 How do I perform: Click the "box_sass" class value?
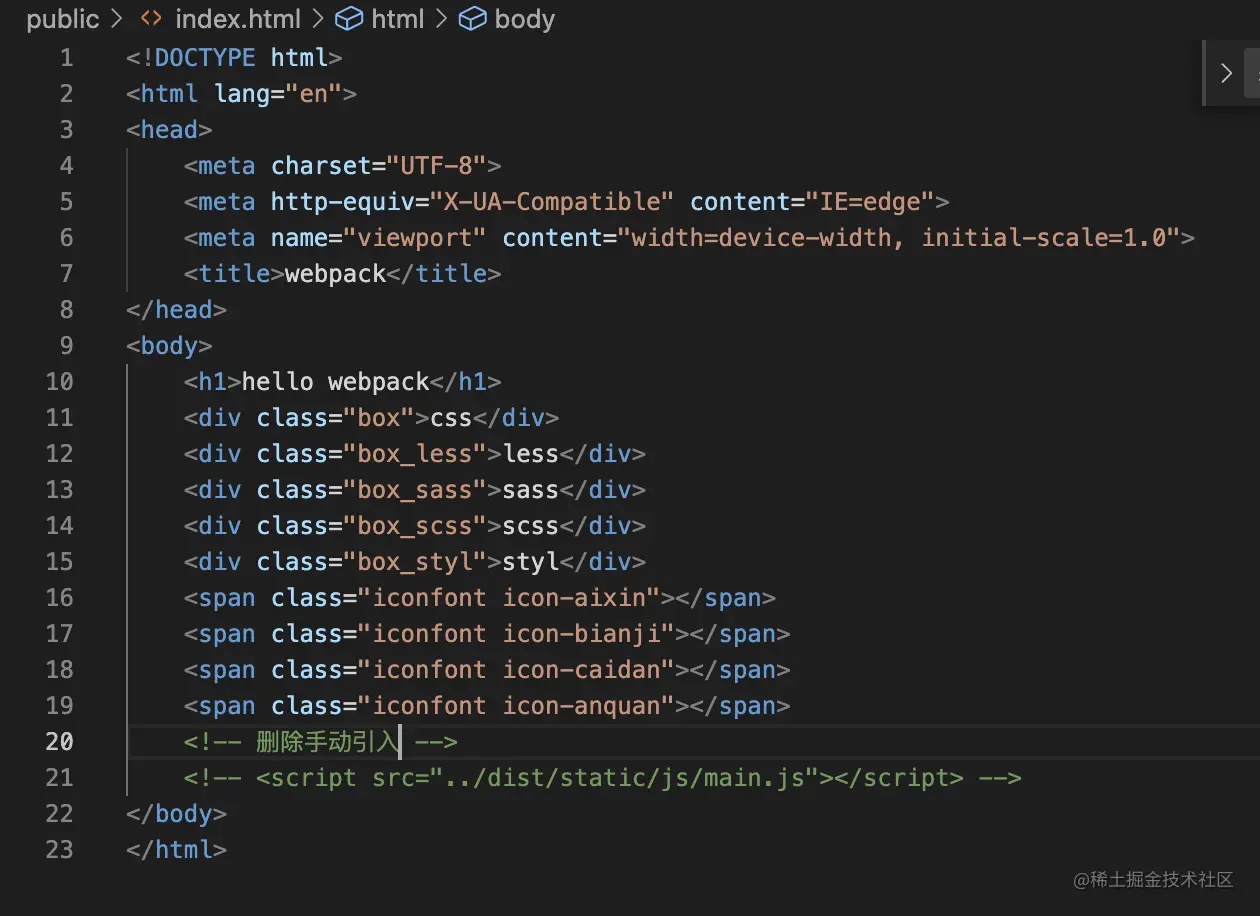(415, 490)
